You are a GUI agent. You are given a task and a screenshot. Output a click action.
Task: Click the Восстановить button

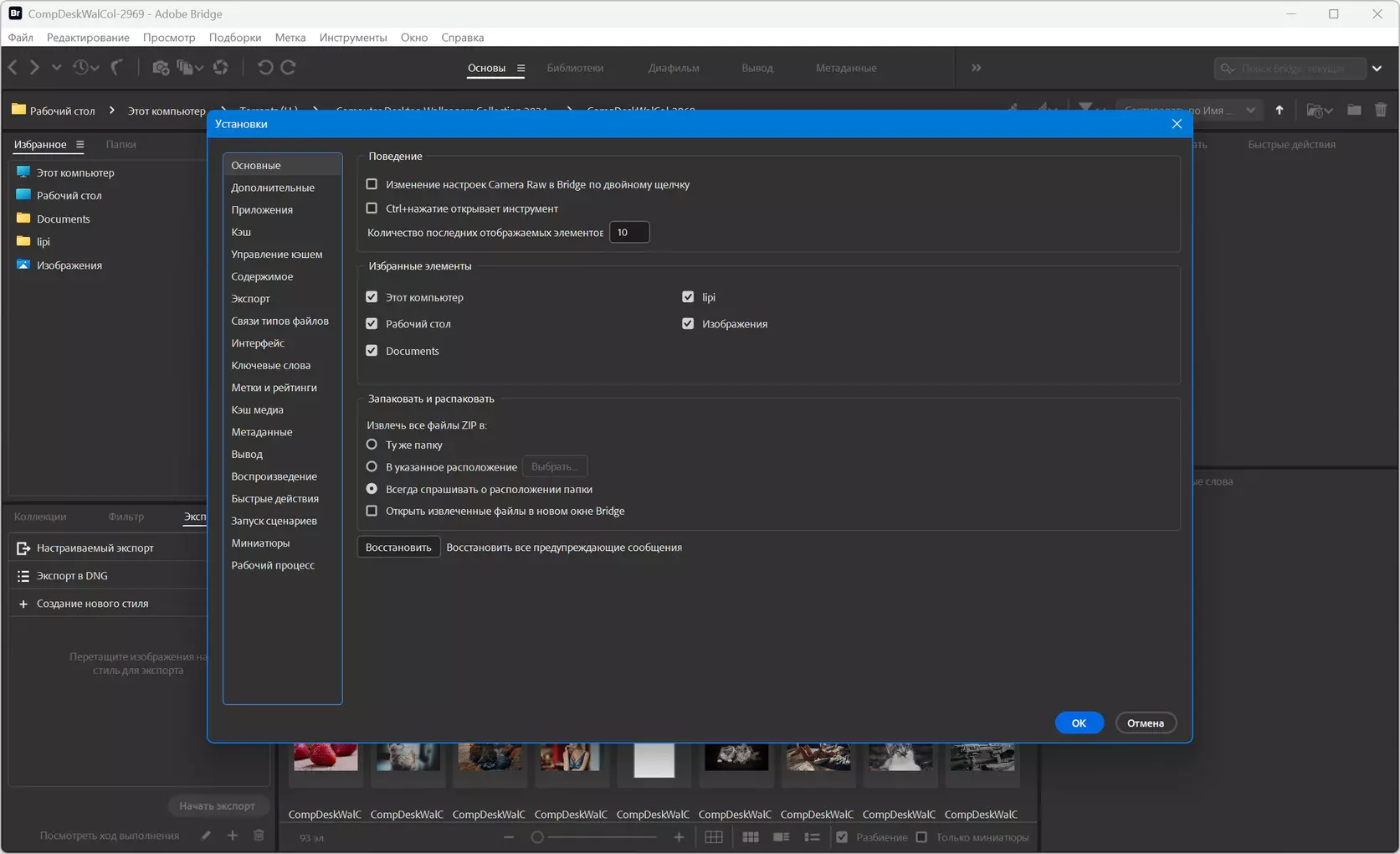(x=398, y=548)
